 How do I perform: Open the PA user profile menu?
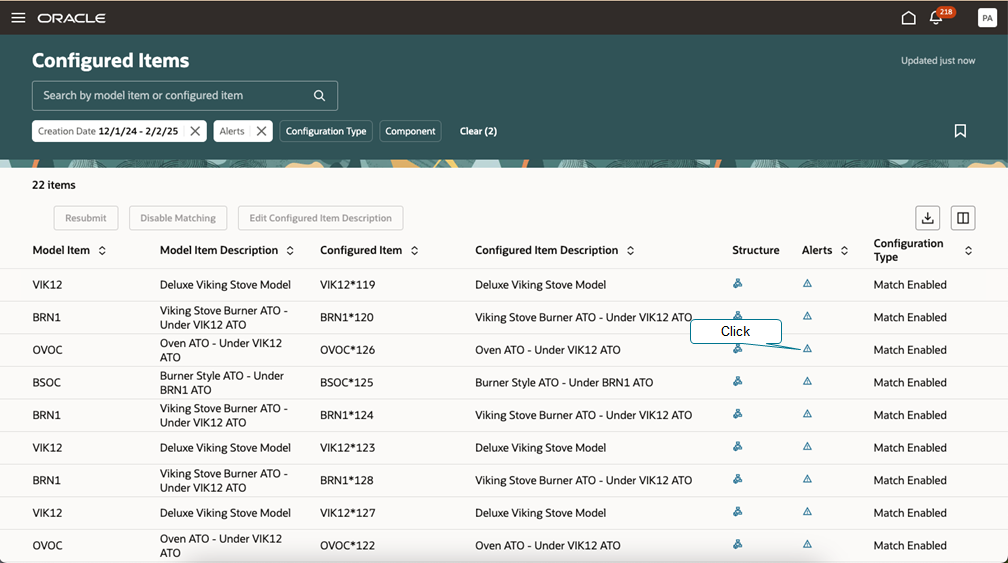point(987,18)
